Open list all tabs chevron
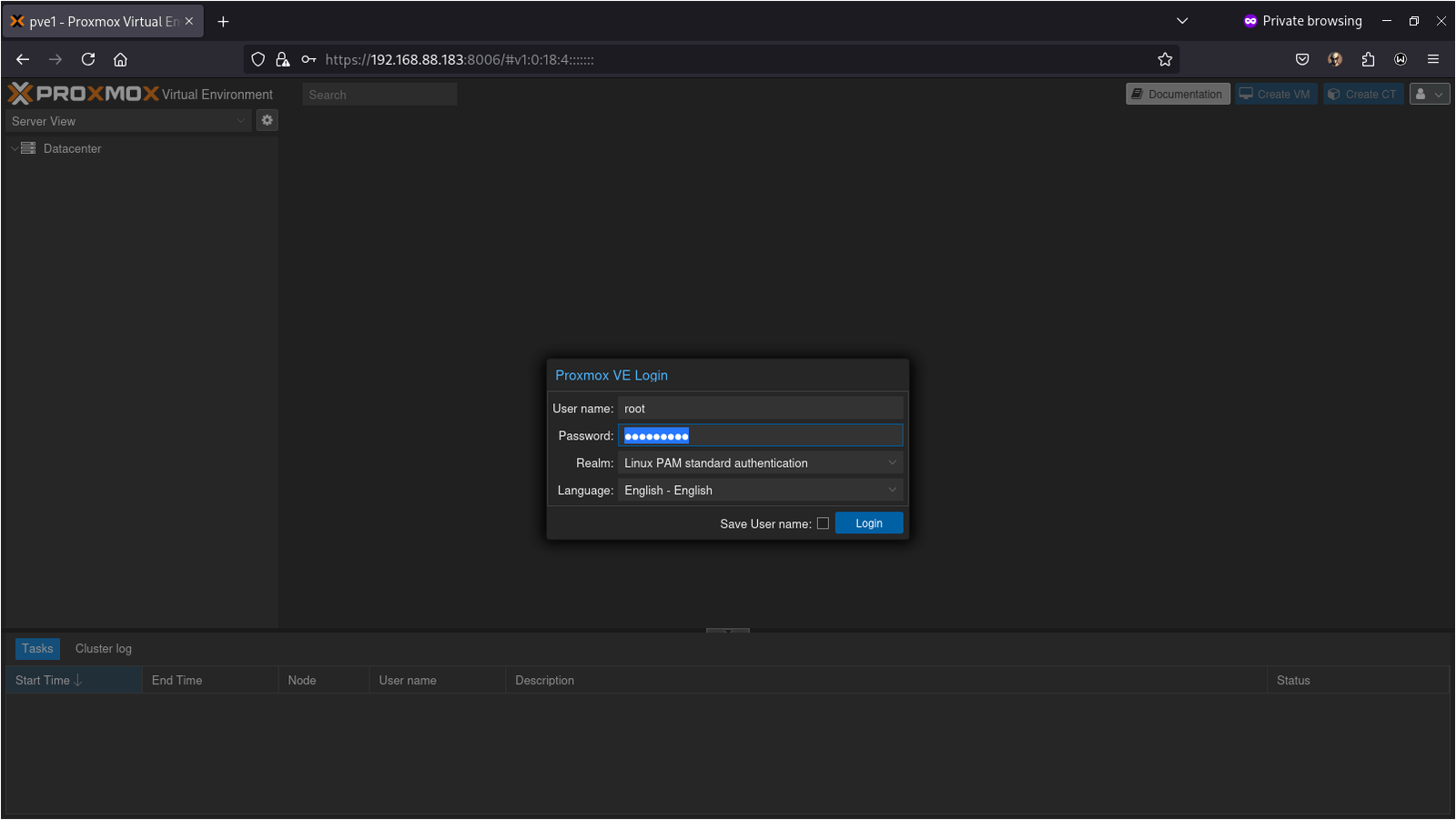Screen dimensions: 1456x820 1182,21
